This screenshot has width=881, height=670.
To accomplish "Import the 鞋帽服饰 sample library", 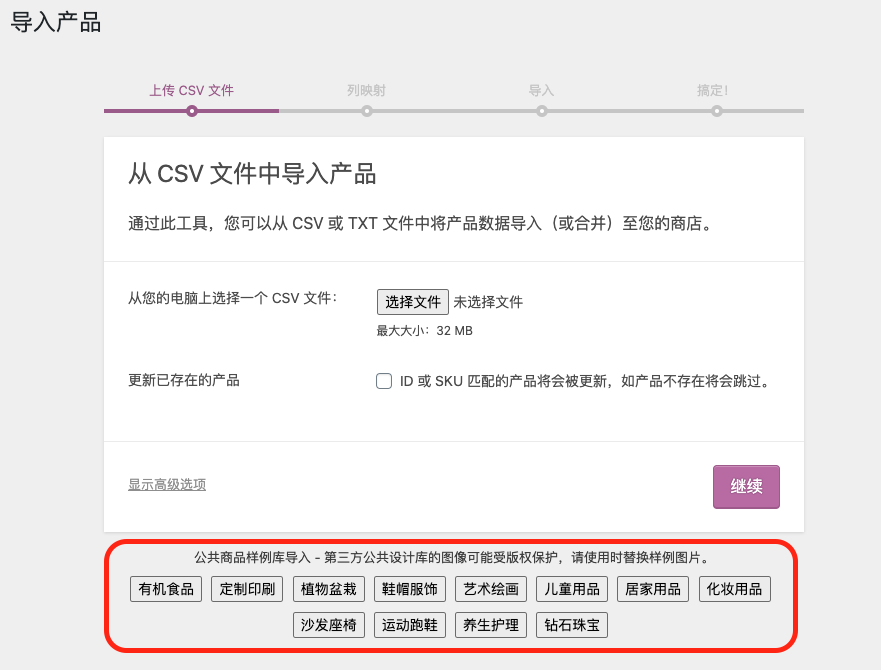I will point(410,589).
